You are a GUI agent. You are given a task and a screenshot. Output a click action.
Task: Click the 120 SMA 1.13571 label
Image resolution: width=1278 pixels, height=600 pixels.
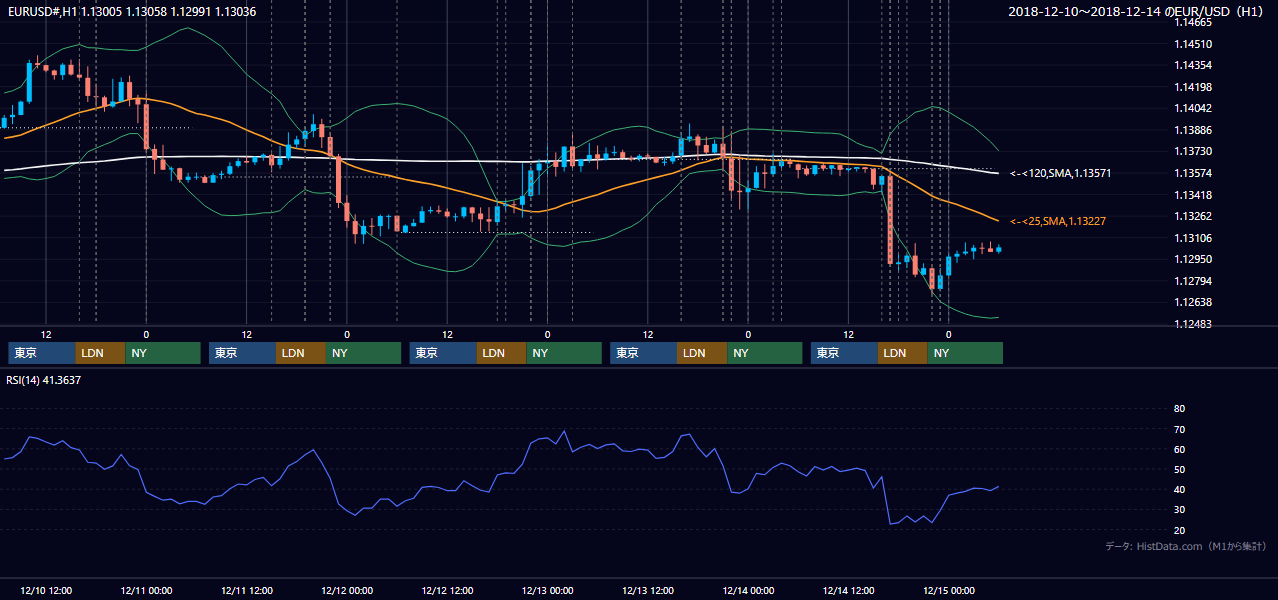[1060, 174]
